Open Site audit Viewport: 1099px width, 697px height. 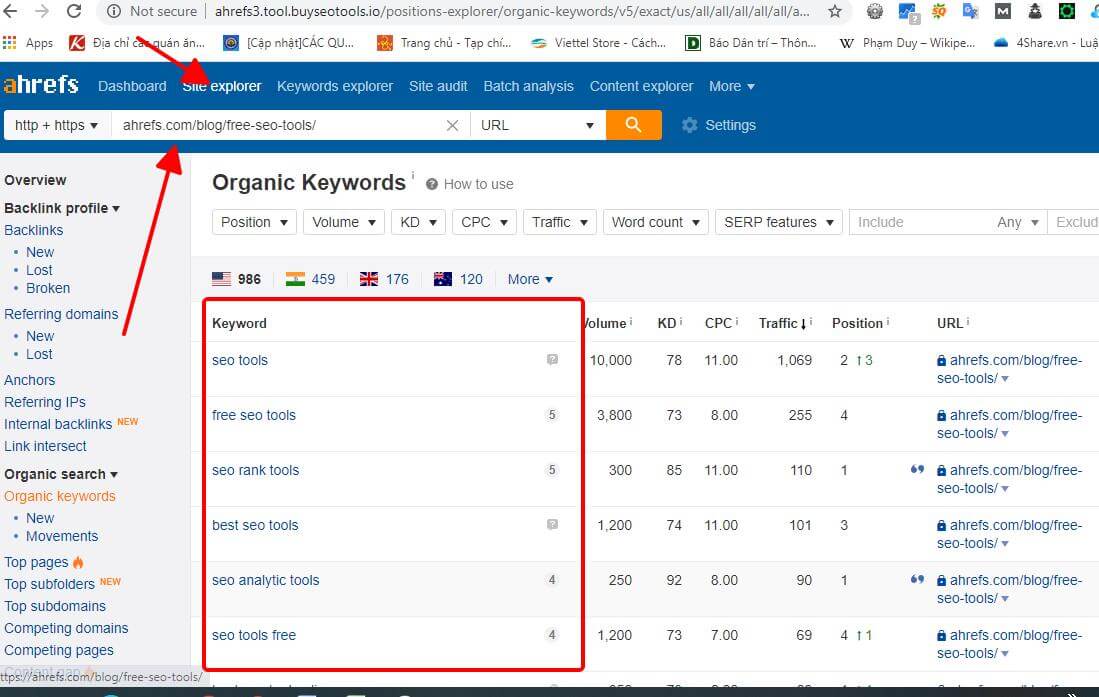click(x=438, y=86)
